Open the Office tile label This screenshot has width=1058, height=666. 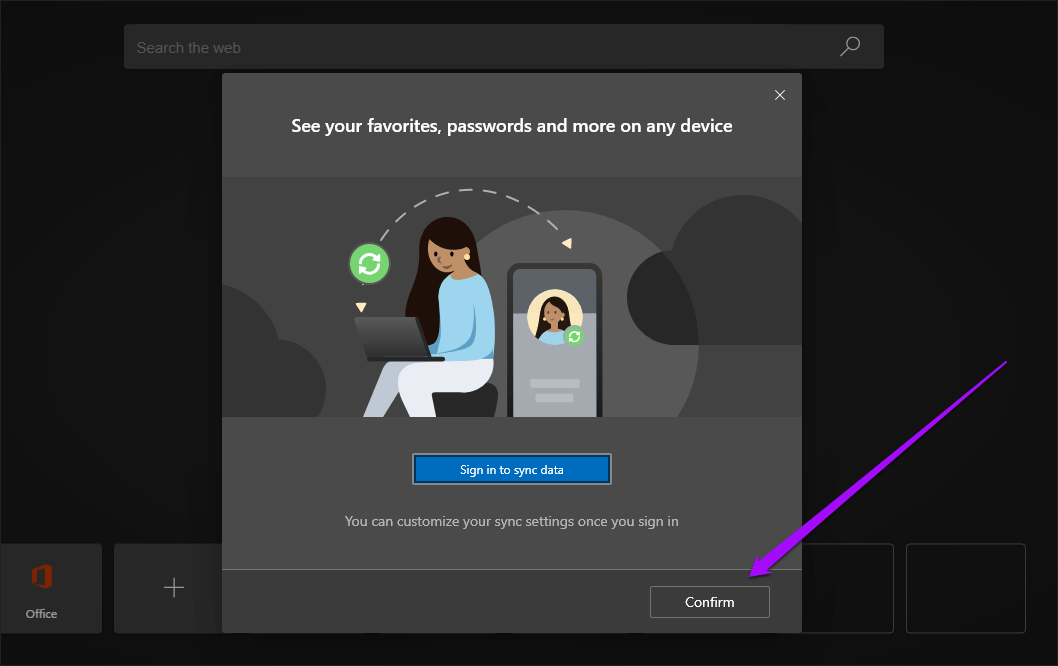pos(41,614)
